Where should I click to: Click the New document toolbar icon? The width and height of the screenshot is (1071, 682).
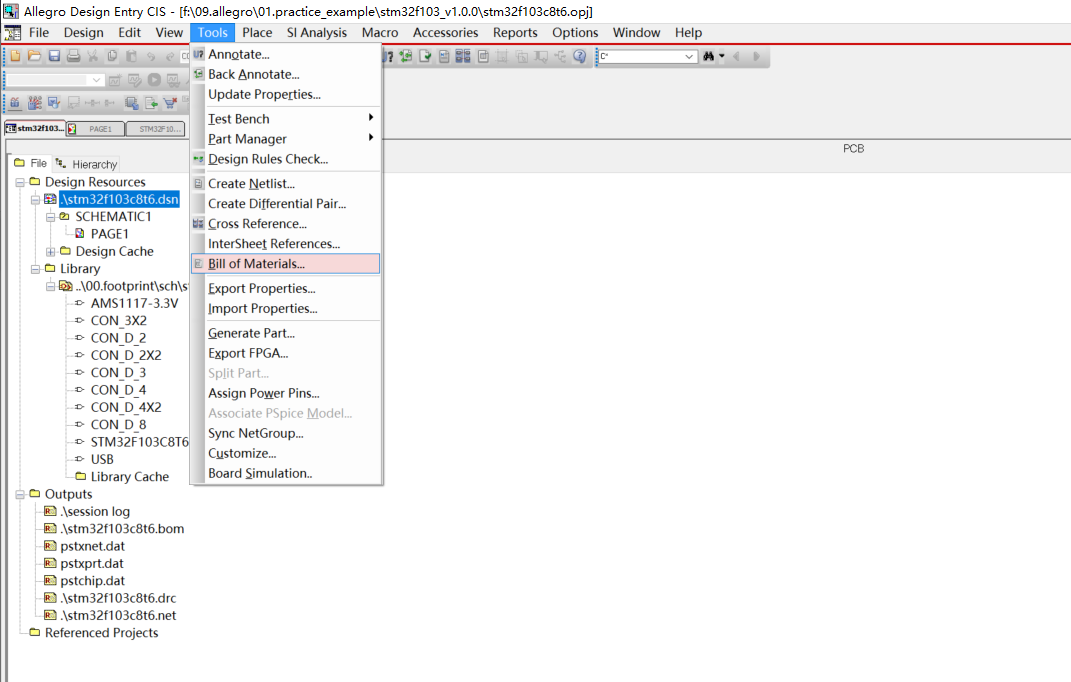point(15,56)
